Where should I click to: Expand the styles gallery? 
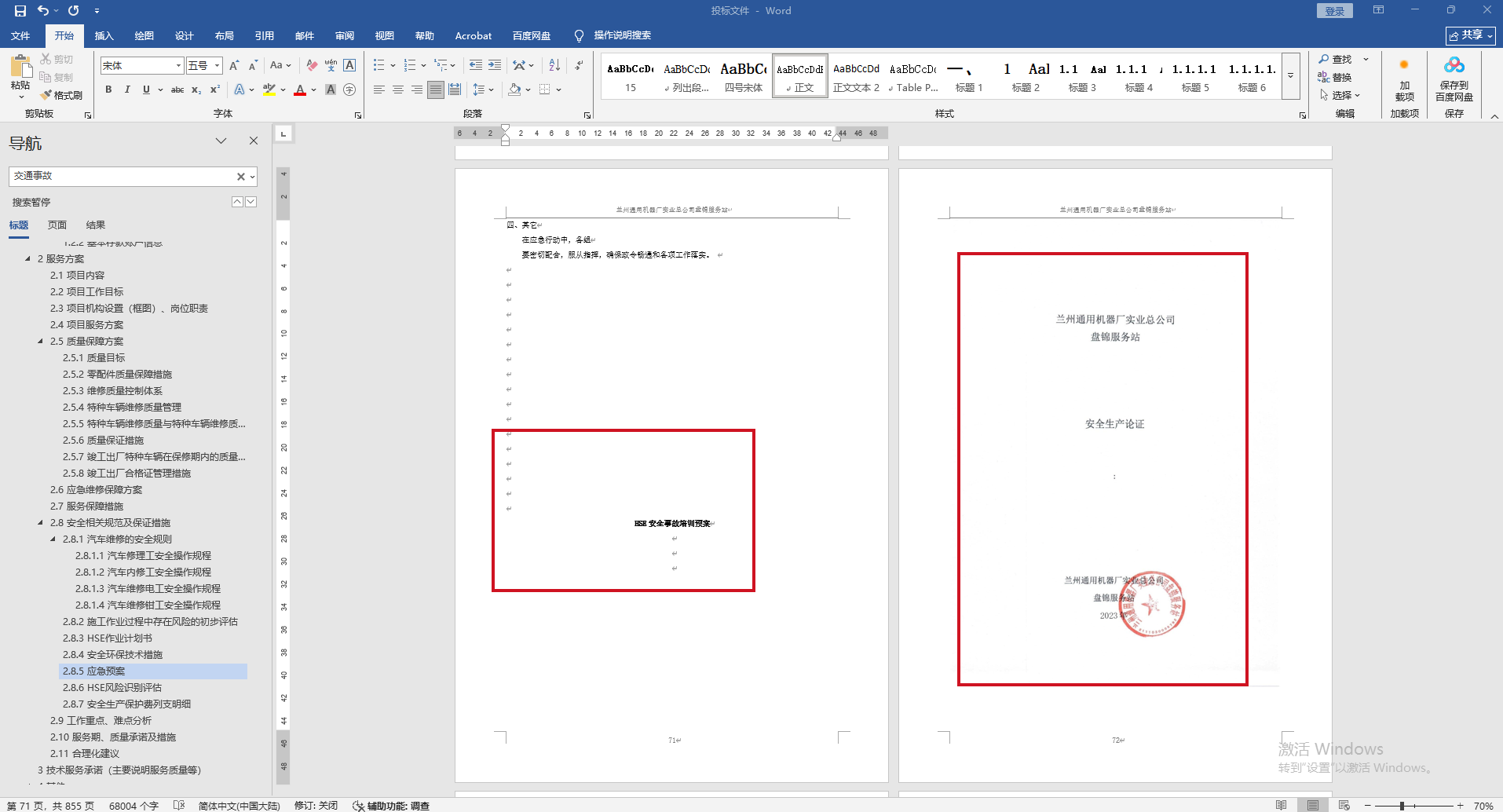point(1290,76)
